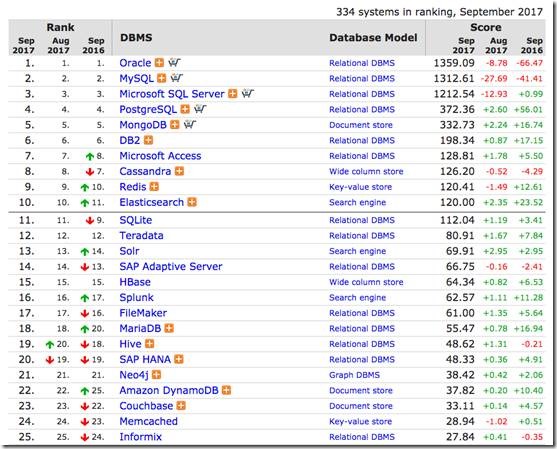
Task: Click the plus icon beside Elasticsearch
Action: click(x=192, y=202)
